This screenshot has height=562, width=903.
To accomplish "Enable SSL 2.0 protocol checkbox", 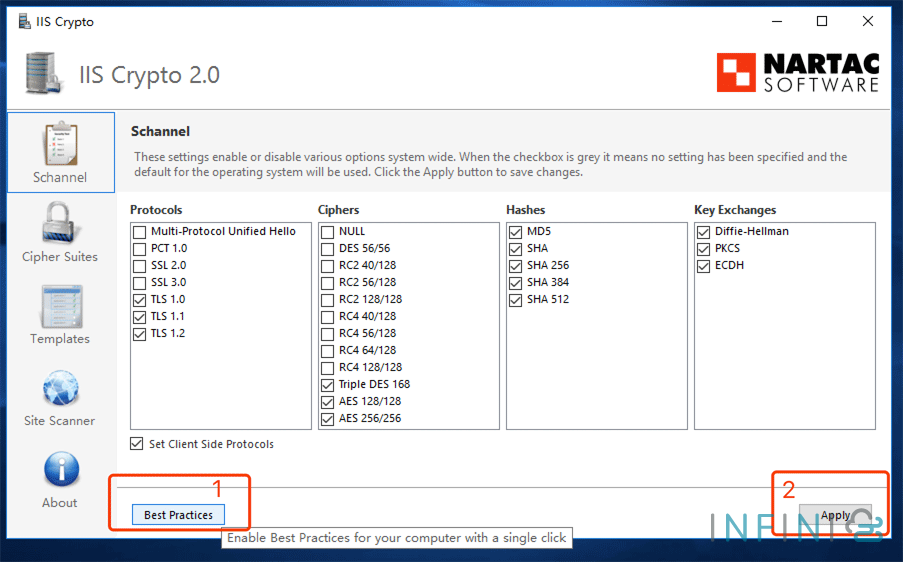I will pyautogui.click(x=139, y=266).
